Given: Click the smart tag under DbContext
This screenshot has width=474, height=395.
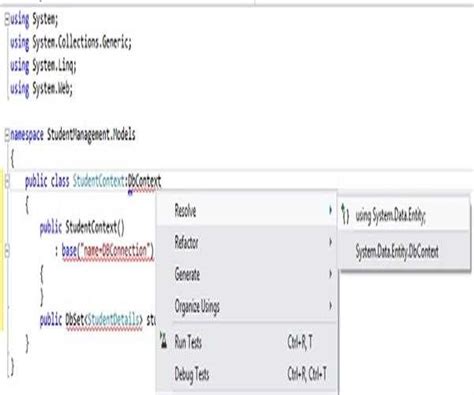Looking at the screenshot, I should tap(130, 193).
